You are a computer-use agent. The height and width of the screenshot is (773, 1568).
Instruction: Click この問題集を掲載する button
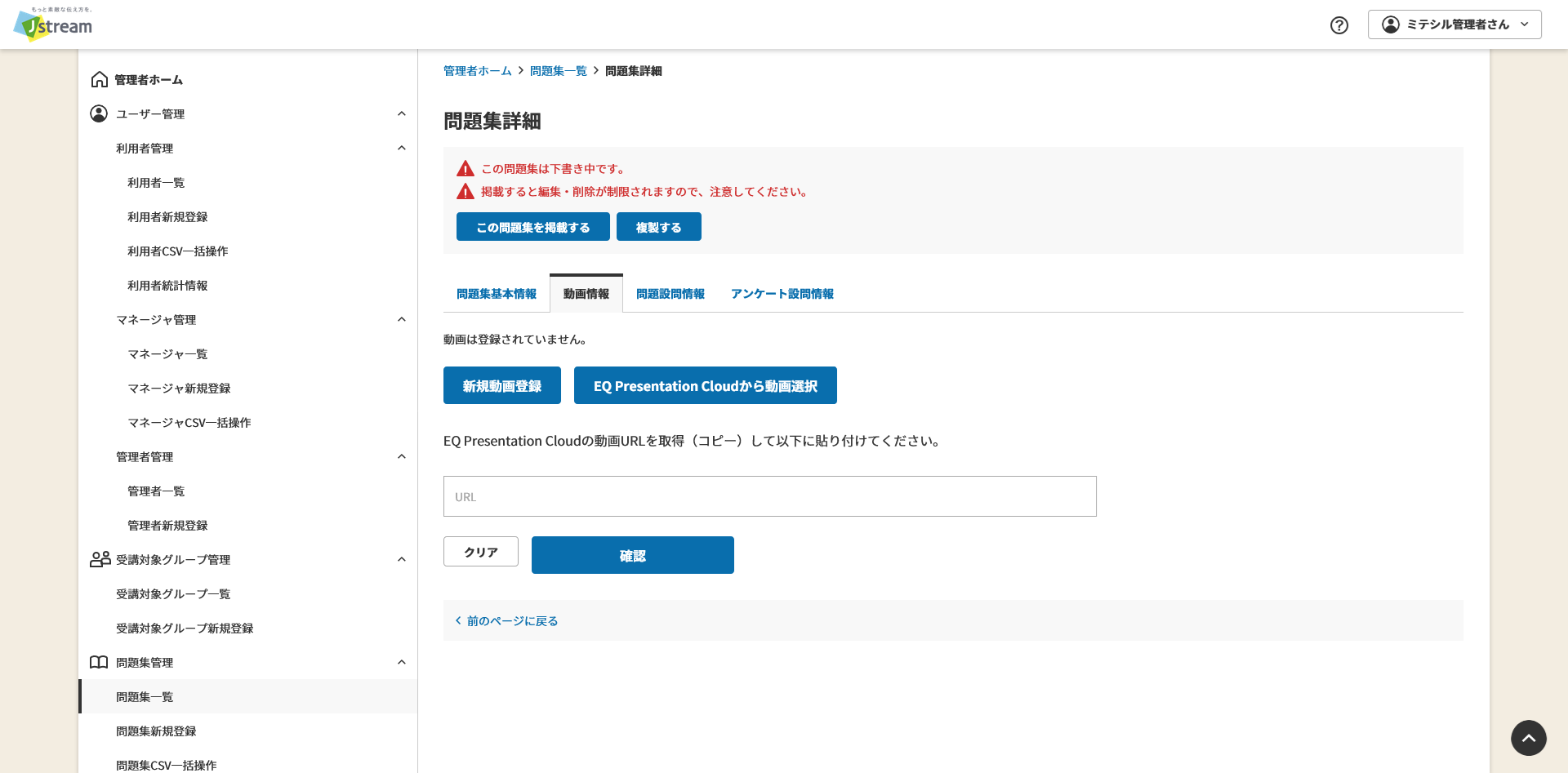pos(533,227)
